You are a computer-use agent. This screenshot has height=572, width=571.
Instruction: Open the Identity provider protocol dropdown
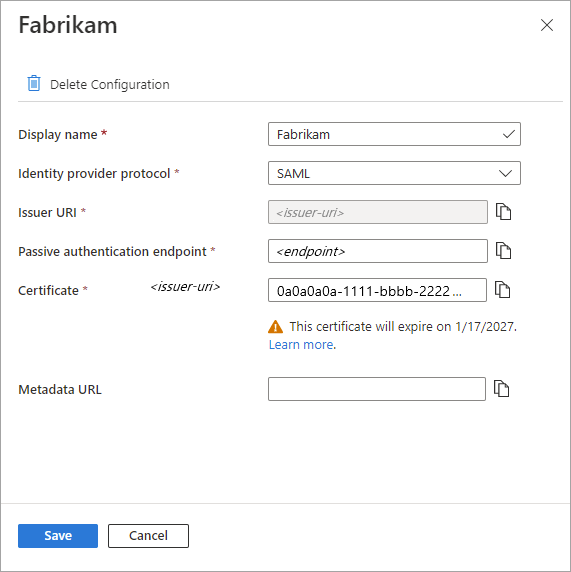(x=394, y=173)
